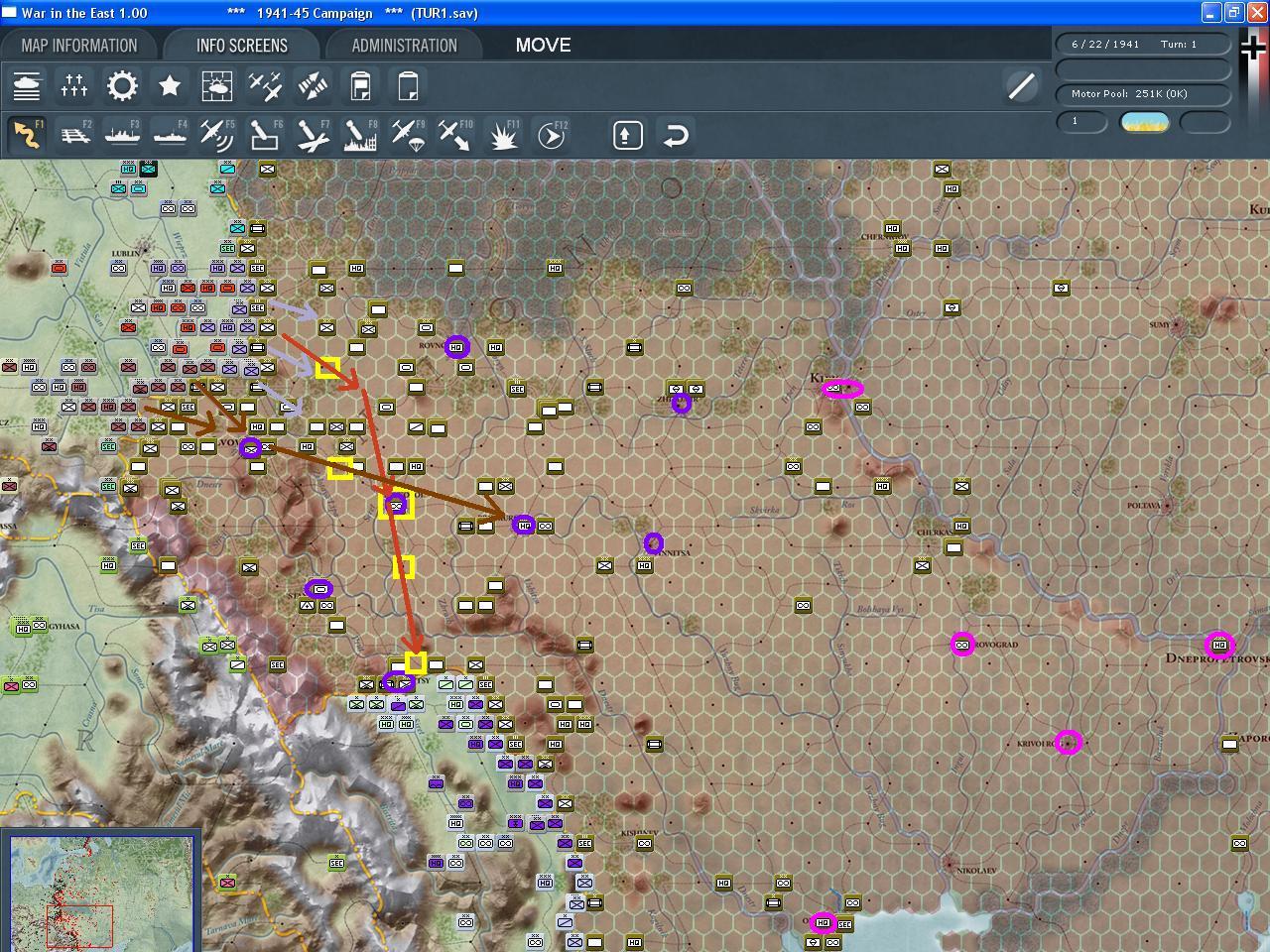Click the upward arrow box button
This screenshot has height=952, width=1270.
pos(627,135)
